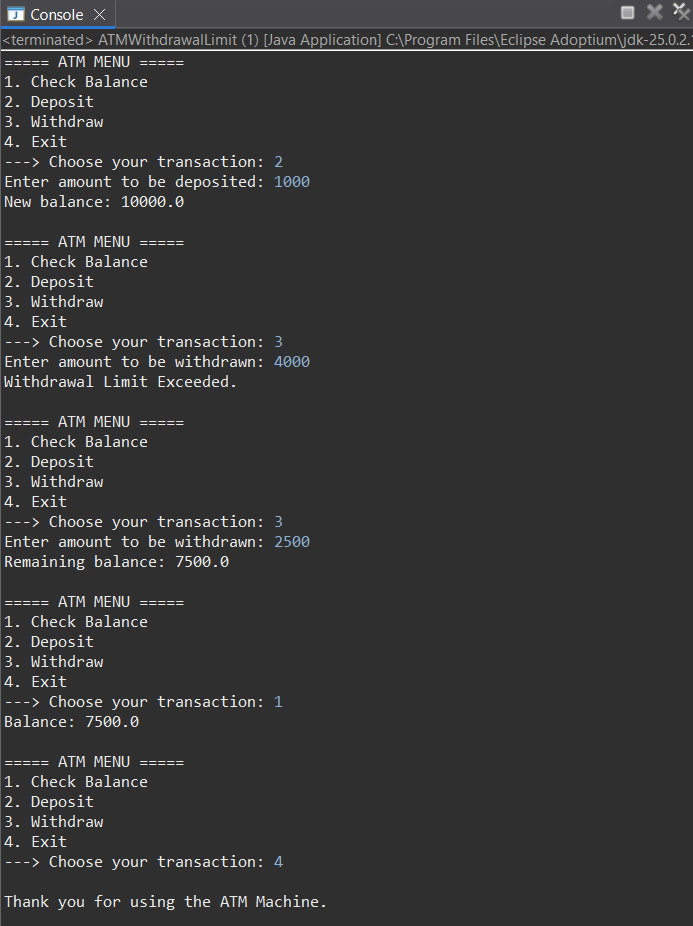The height and width of the screenshot is (926, 693).
Task: Click the '4. Exit' menu option text
Action: coord(33,141)
